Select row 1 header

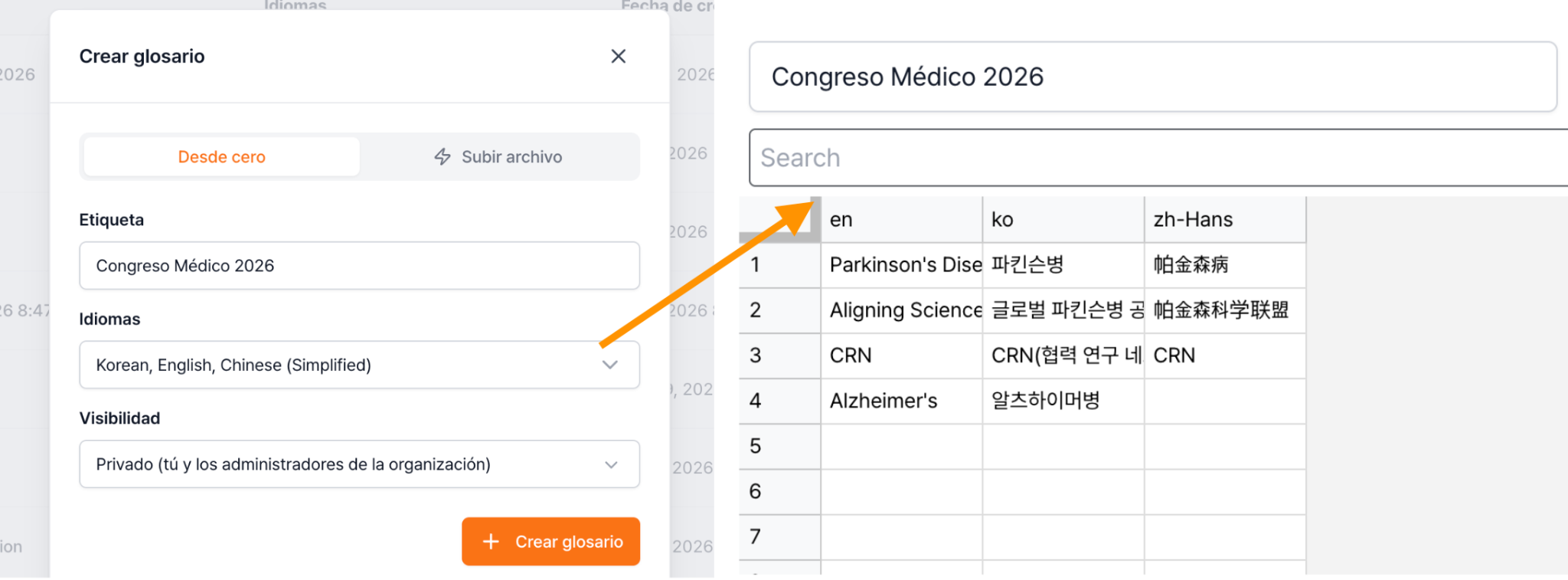pyautogui.click(x=779, y=265)
